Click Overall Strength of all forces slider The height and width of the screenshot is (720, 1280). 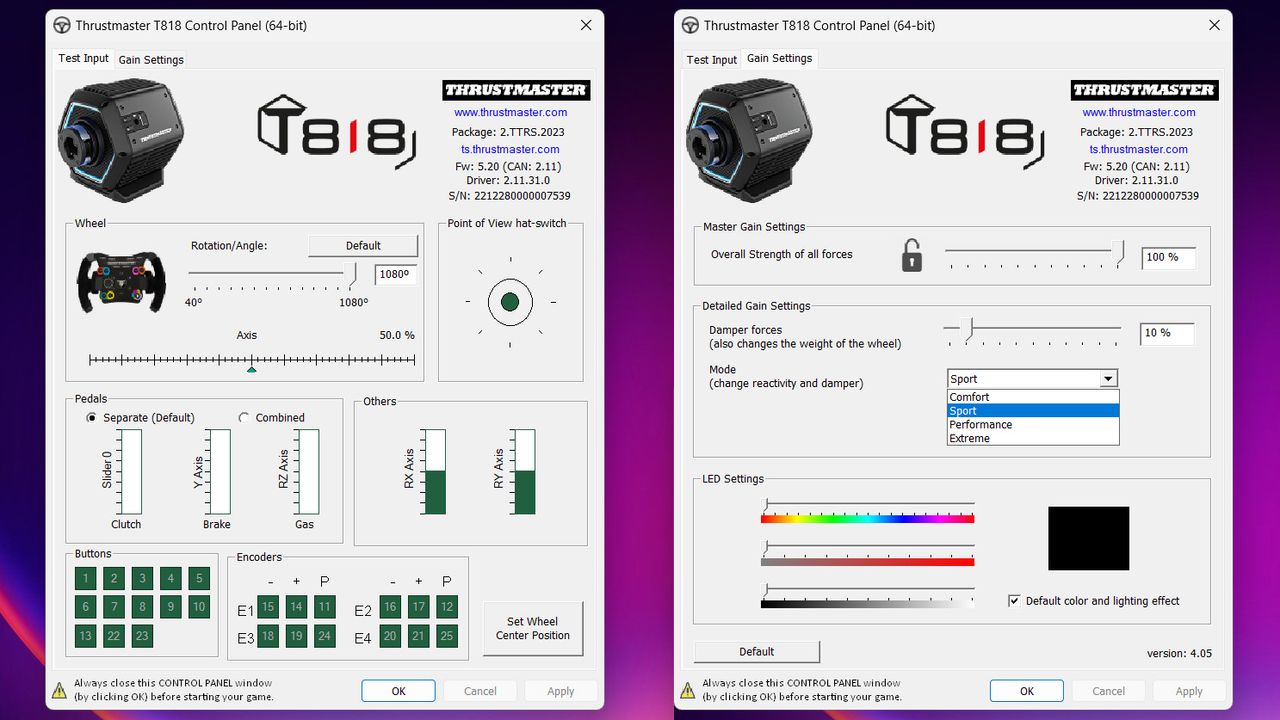pyautogui.click(x=1035, y=253)
